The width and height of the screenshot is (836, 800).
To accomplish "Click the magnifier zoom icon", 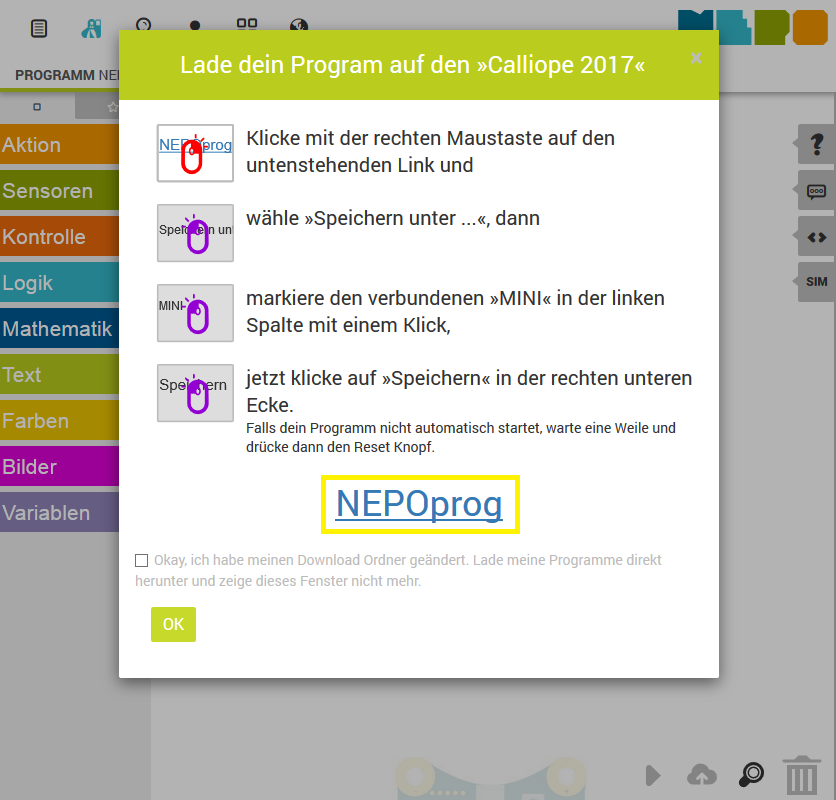I will click(x=751, y=775).
